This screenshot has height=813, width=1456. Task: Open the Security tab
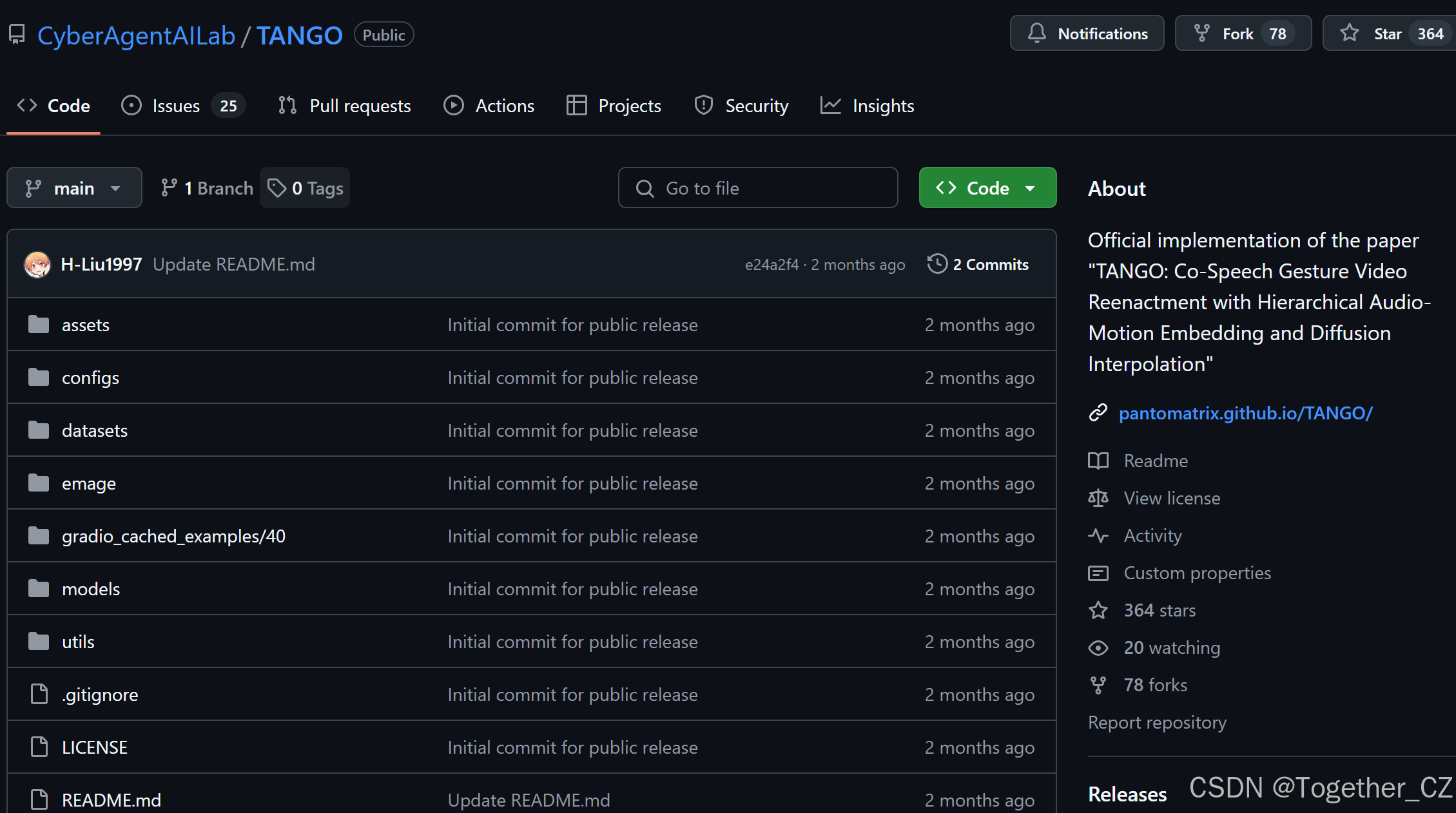pyautogui.click(x=741, y=106)
